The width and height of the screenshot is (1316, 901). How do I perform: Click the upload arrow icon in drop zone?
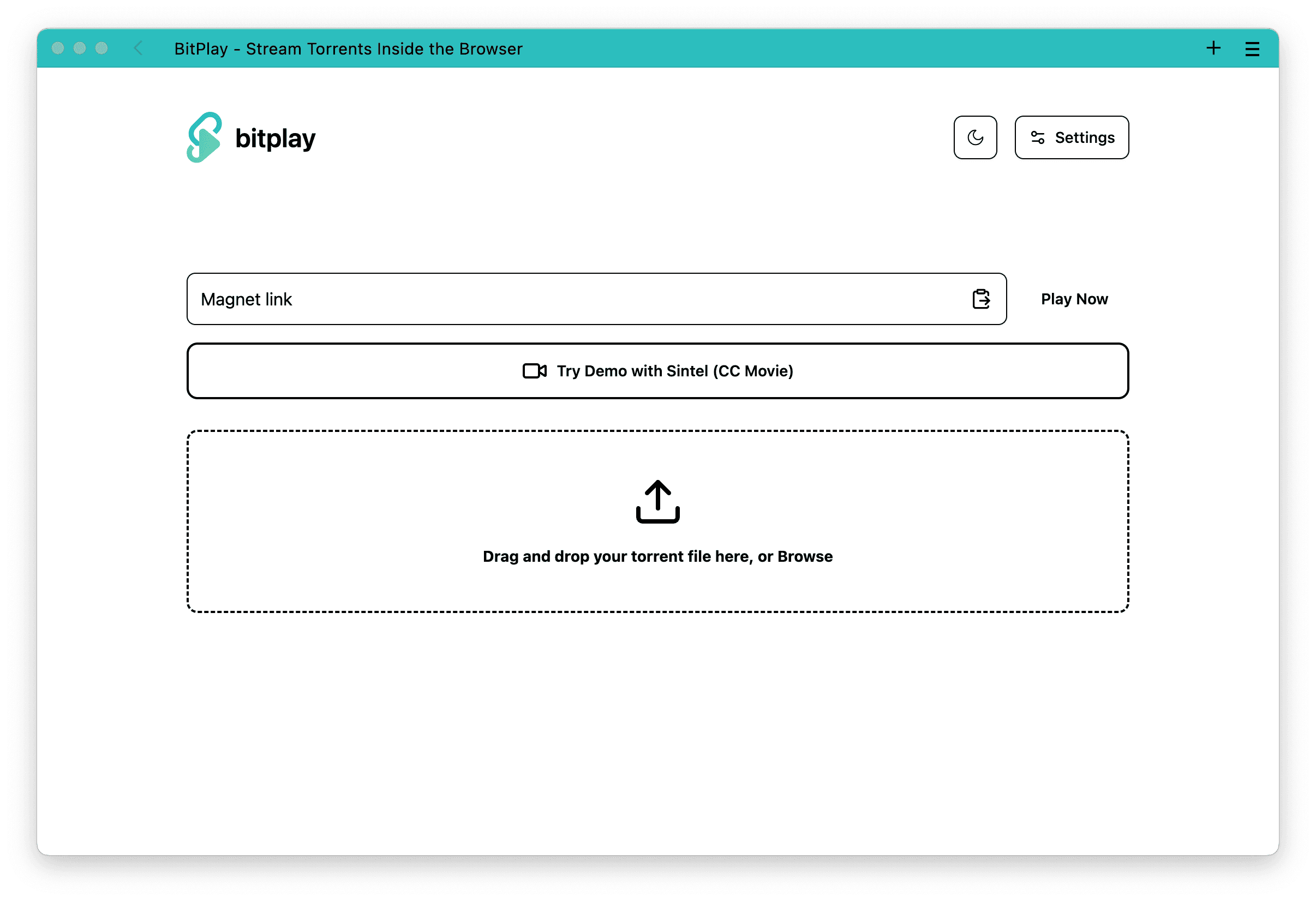click(657, 501)
